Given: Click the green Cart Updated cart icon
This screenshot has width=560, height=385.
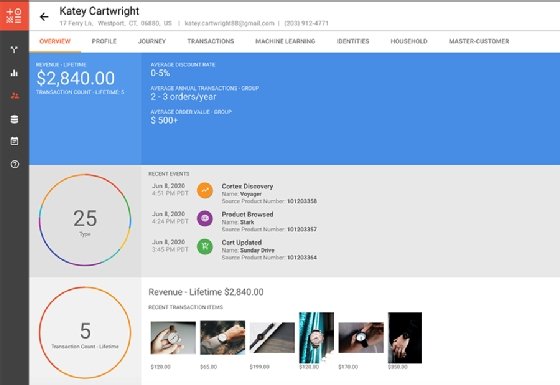Looking at the screenshot, I should tap(205, 246).
